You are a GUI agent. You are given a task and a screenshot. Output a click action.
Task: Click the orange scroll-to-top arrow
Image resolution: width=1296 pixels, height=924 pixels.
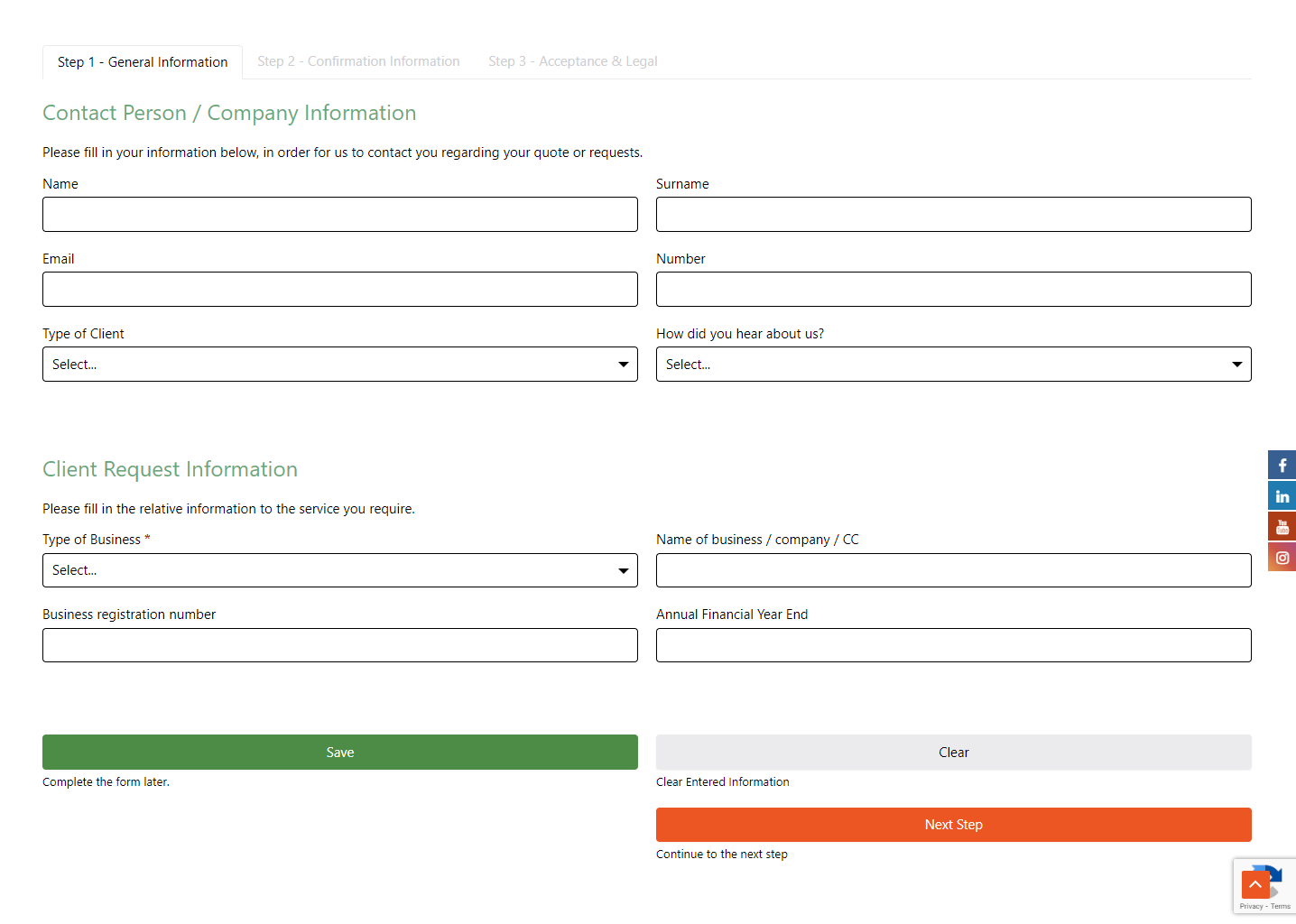pos(1254,884)
